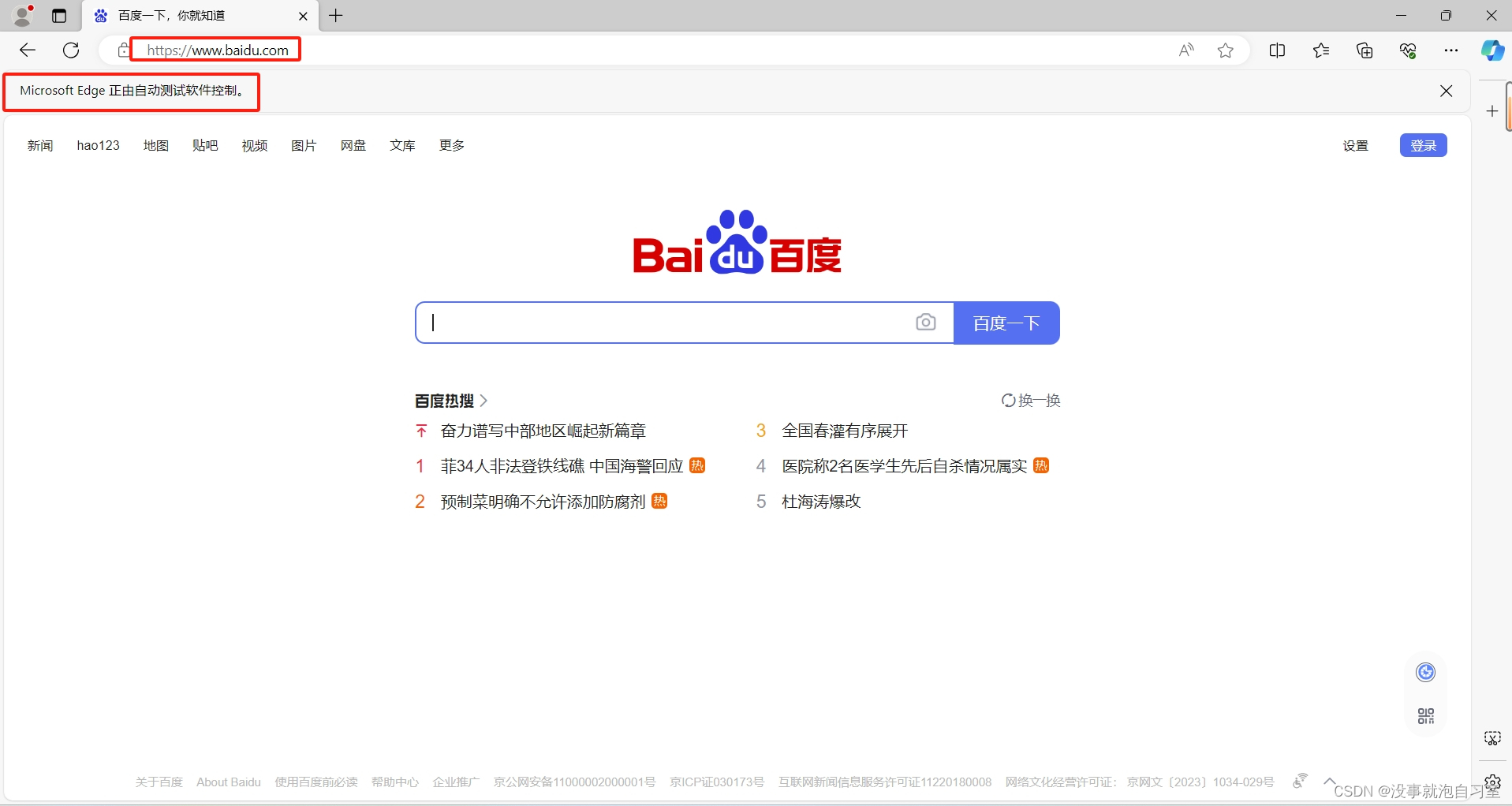The height and width of the screenshot is (806, 1512).
Task: Open 视频 navigation link
Action: click(255, 145)
